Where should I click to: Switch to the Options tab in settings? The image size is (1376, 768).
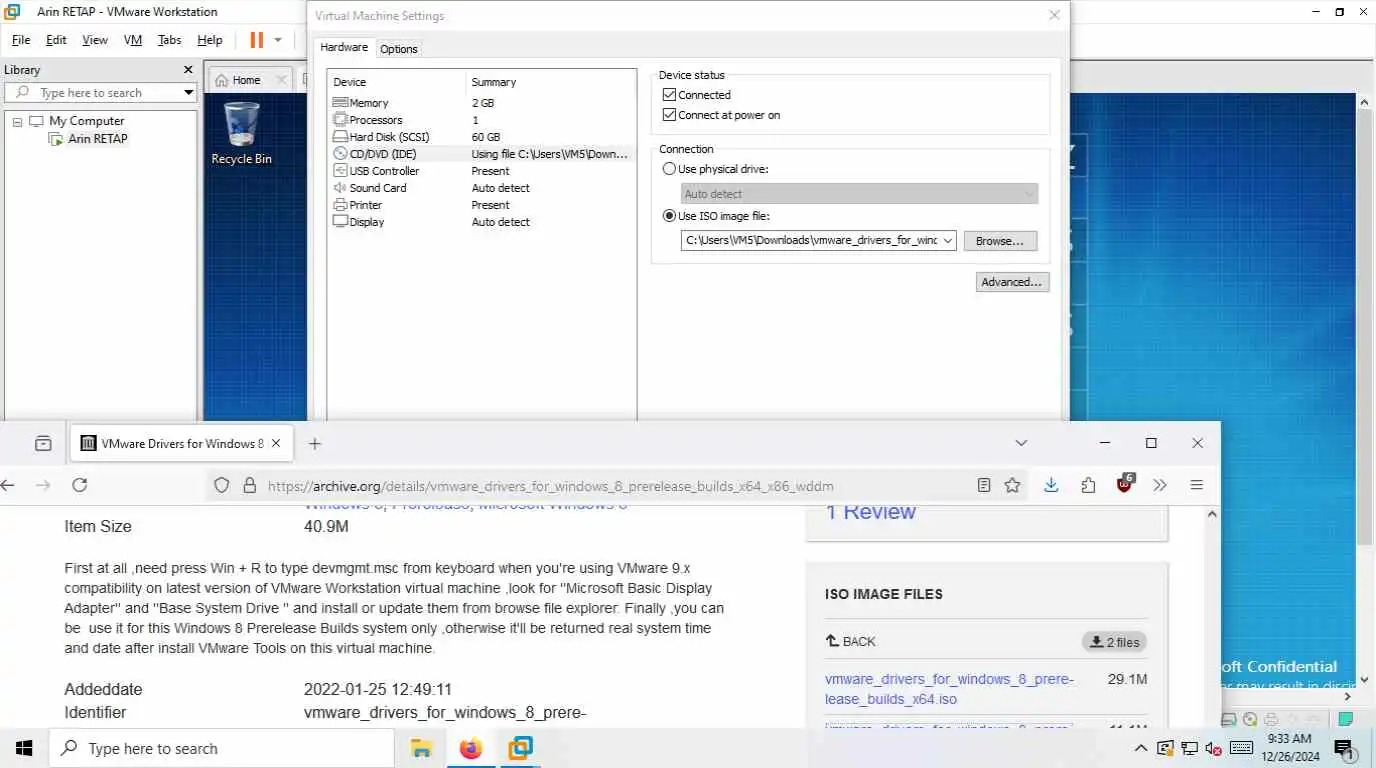pyautogui.click(x=398, y=49)
